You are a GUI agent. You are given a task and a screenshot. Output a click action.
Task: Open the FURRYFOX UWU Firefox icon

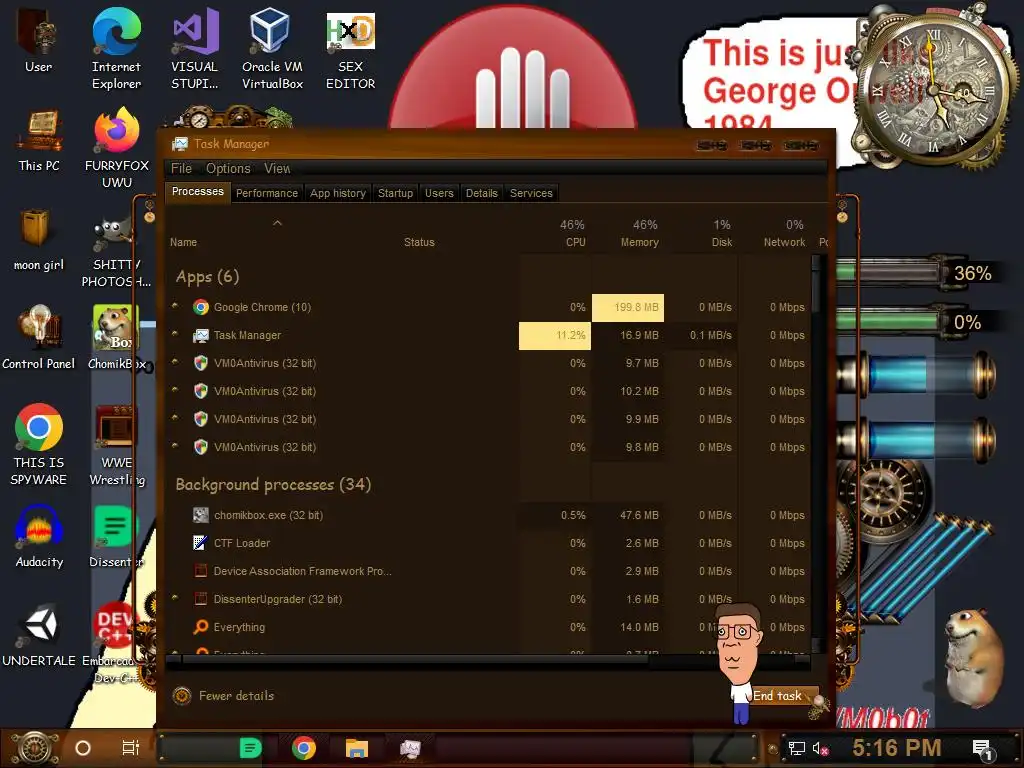(117, 148)
